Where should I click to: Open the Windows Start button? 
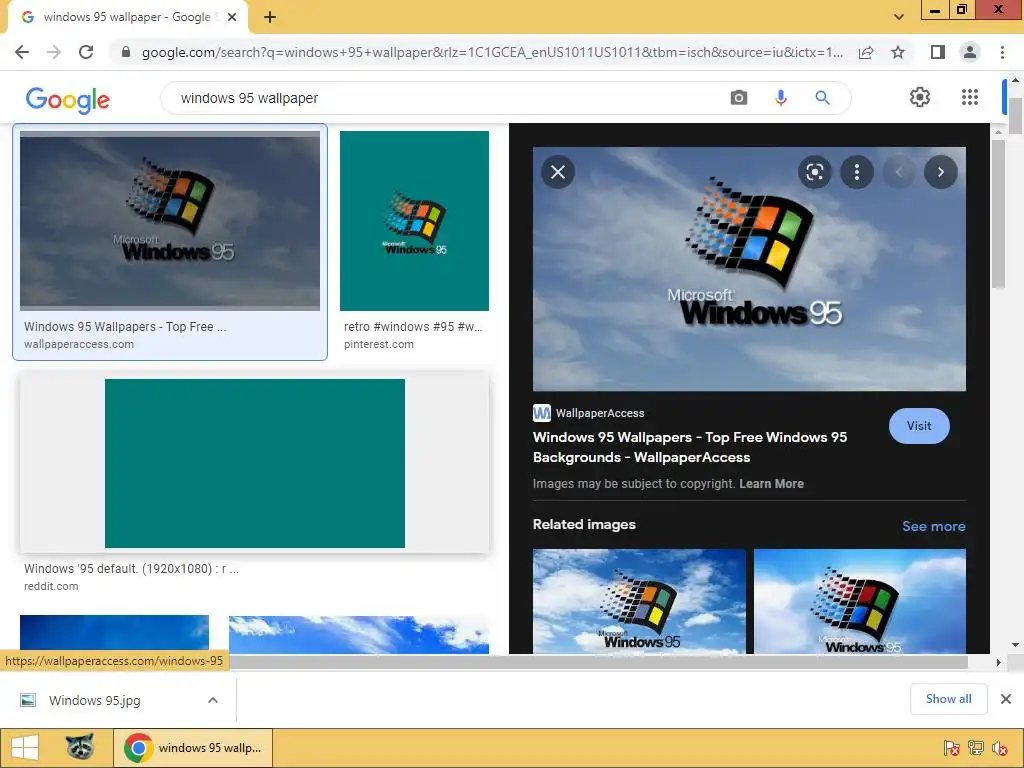pyautogui.click(x=25, y=748)
